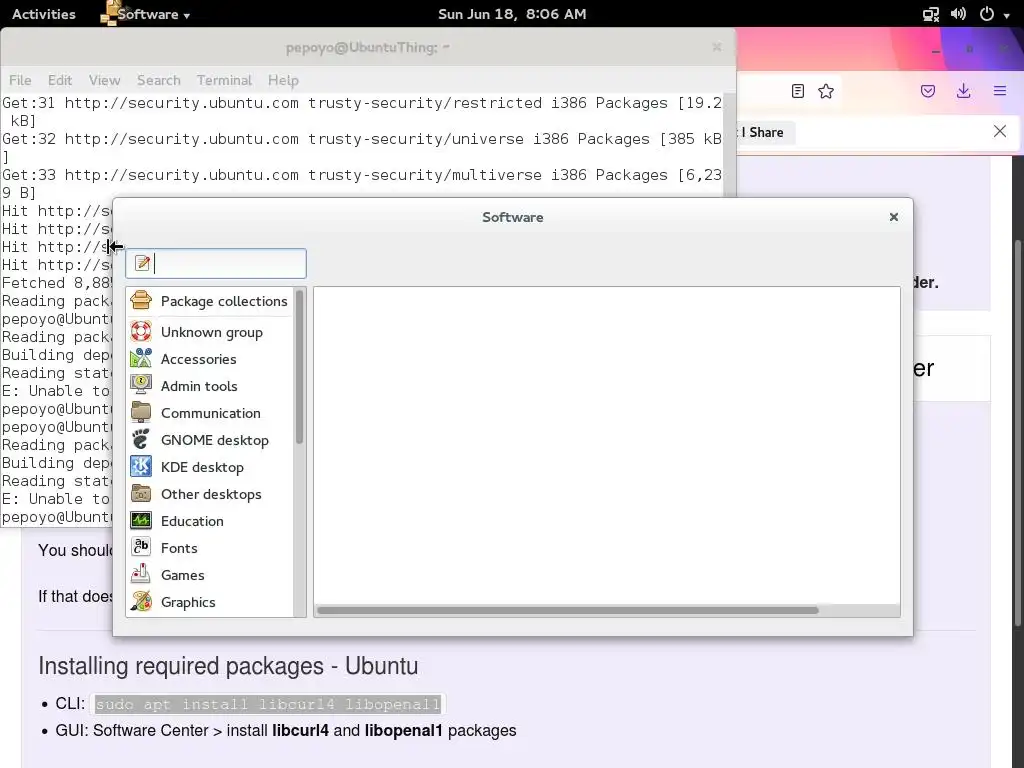Viewport: 1024px width, 768px height.
Task: Click the Admin tools monitor icon
Action: pos(141,385)
